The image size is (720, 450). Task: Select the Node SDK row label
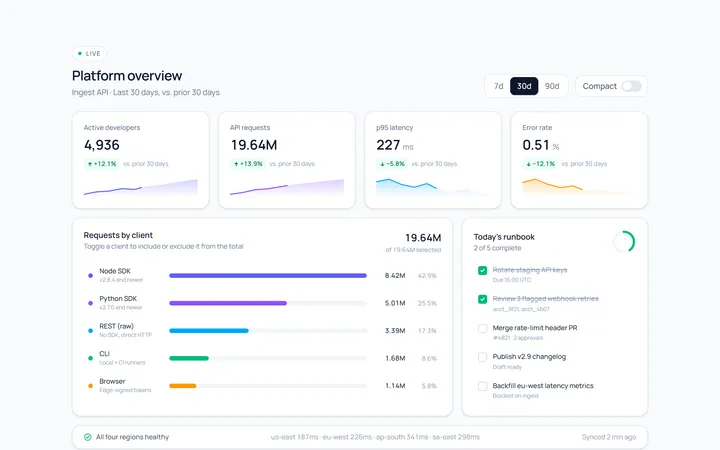pos(115,271)
